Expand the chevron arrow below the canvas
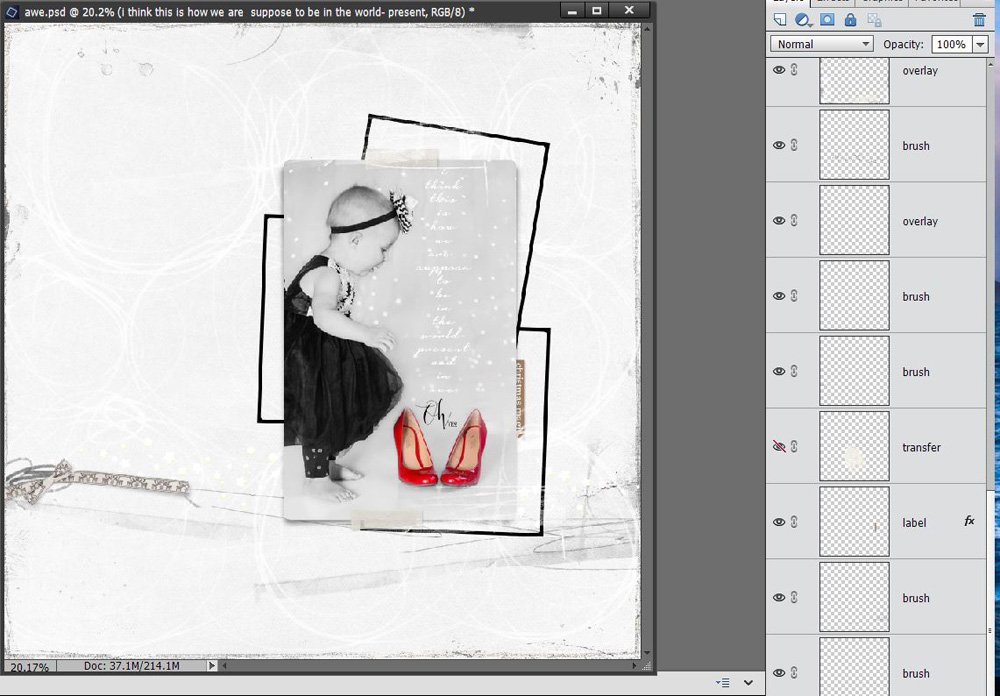The image size is (1000, 696). coord(749,683)
